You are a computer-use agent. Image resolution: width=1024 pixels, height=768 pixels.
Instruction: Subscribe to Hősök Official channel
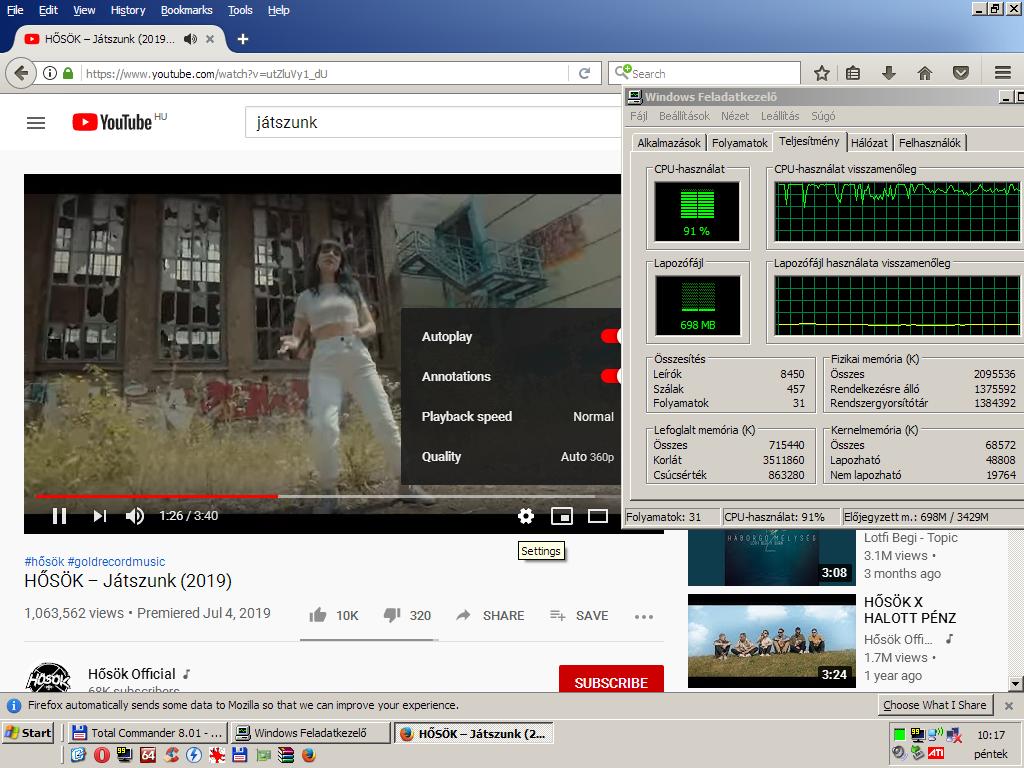coord(611,680)
